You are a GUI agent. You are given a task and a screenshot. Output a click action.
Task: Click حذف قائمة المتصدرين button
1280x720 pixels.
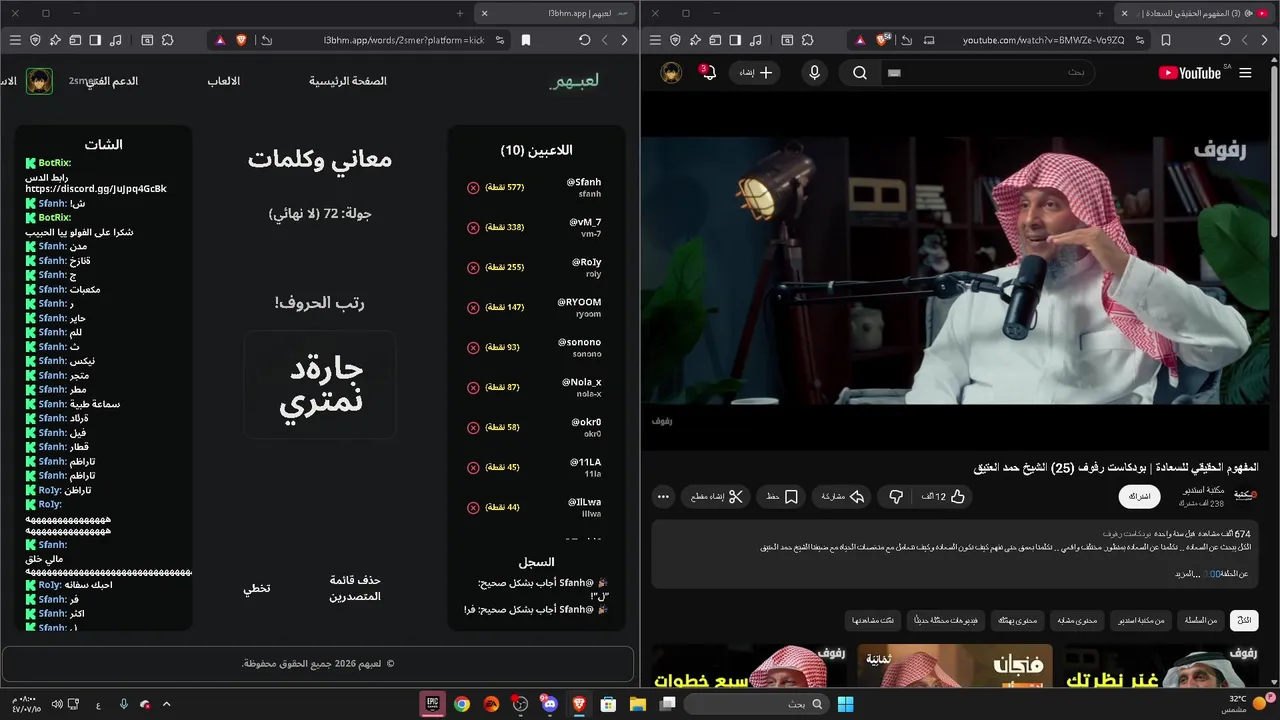(355, 588)
